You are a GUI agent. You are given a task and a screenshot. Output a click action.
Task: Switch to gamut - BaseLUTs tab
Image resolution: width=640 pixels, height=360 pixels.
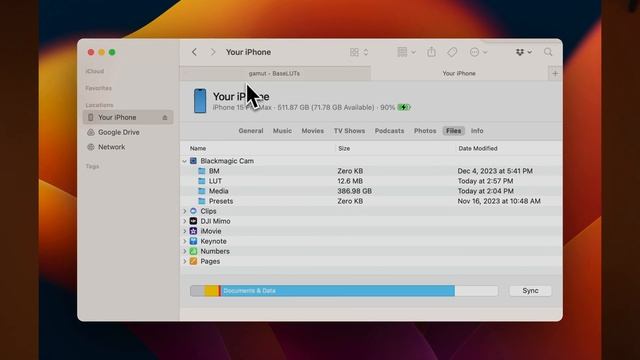click(x=275, y=73)
